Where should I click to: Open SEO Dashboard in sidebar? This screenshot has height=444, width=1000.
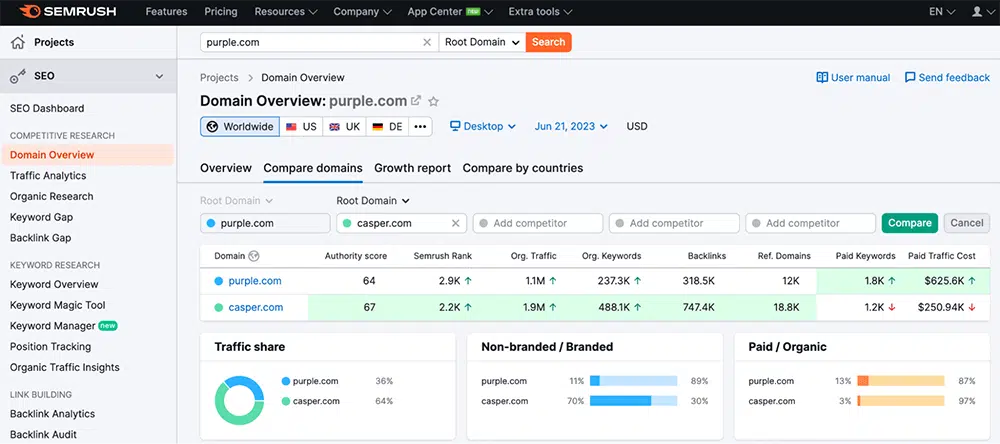(x=47, y=108)
